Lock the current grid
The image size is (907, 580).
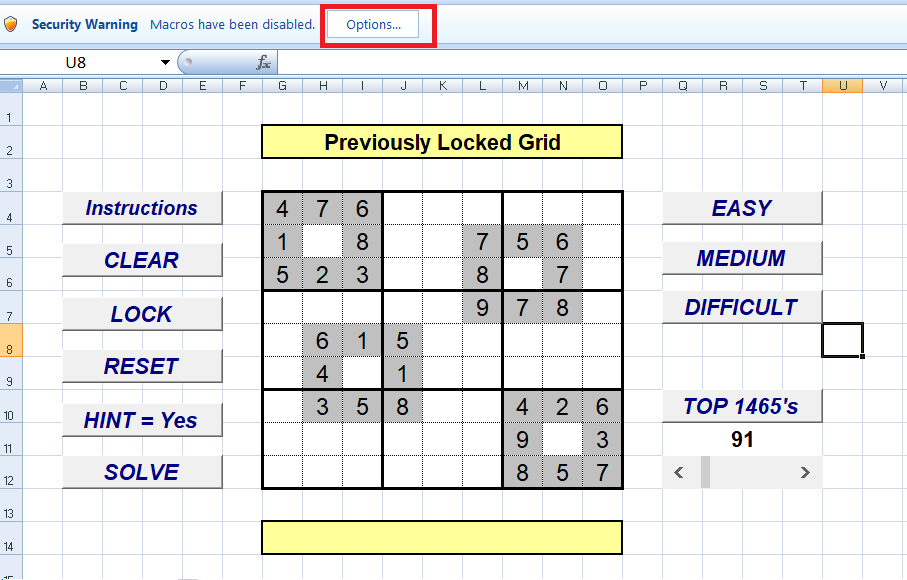(142, 313)
